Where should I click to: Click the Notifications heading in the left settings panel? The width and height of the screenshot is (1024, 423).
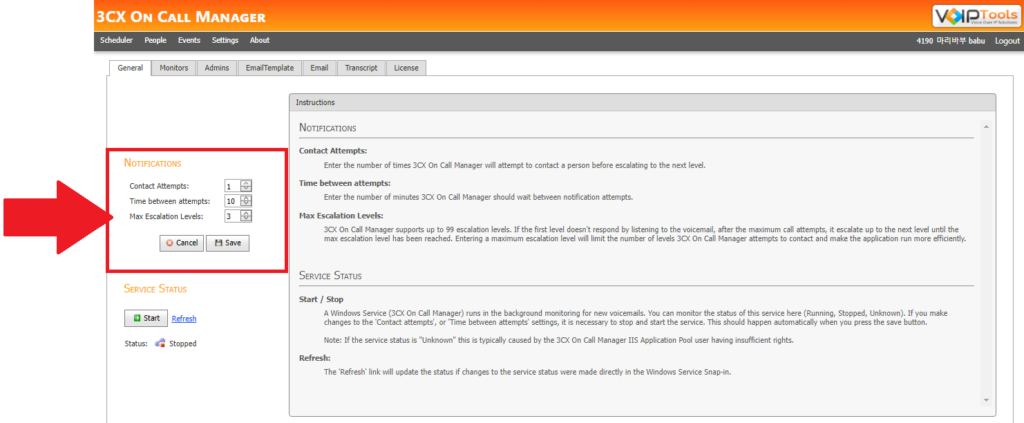(x=153, y=163)
